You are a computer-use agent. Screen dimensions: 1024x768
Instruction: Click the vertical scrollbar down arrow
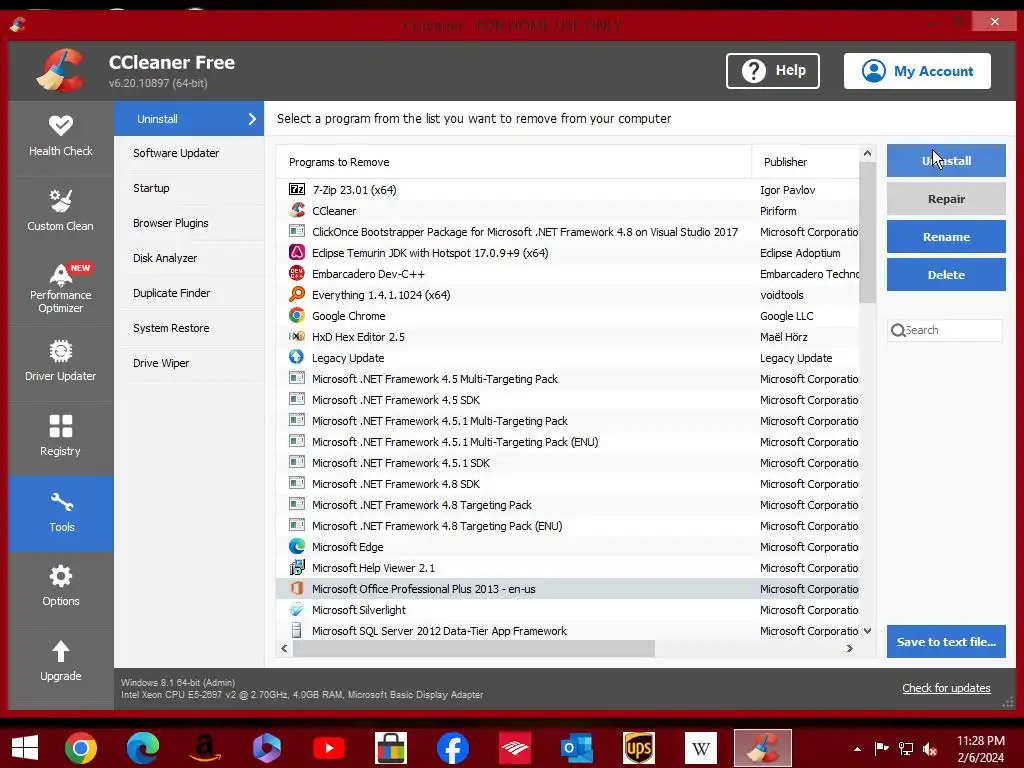867,631
